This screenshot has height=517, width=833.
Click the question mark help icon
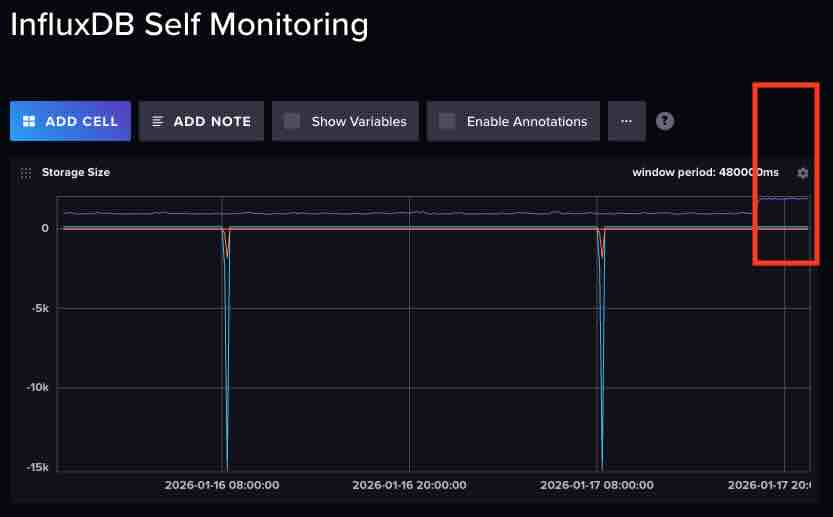[665, 121]
